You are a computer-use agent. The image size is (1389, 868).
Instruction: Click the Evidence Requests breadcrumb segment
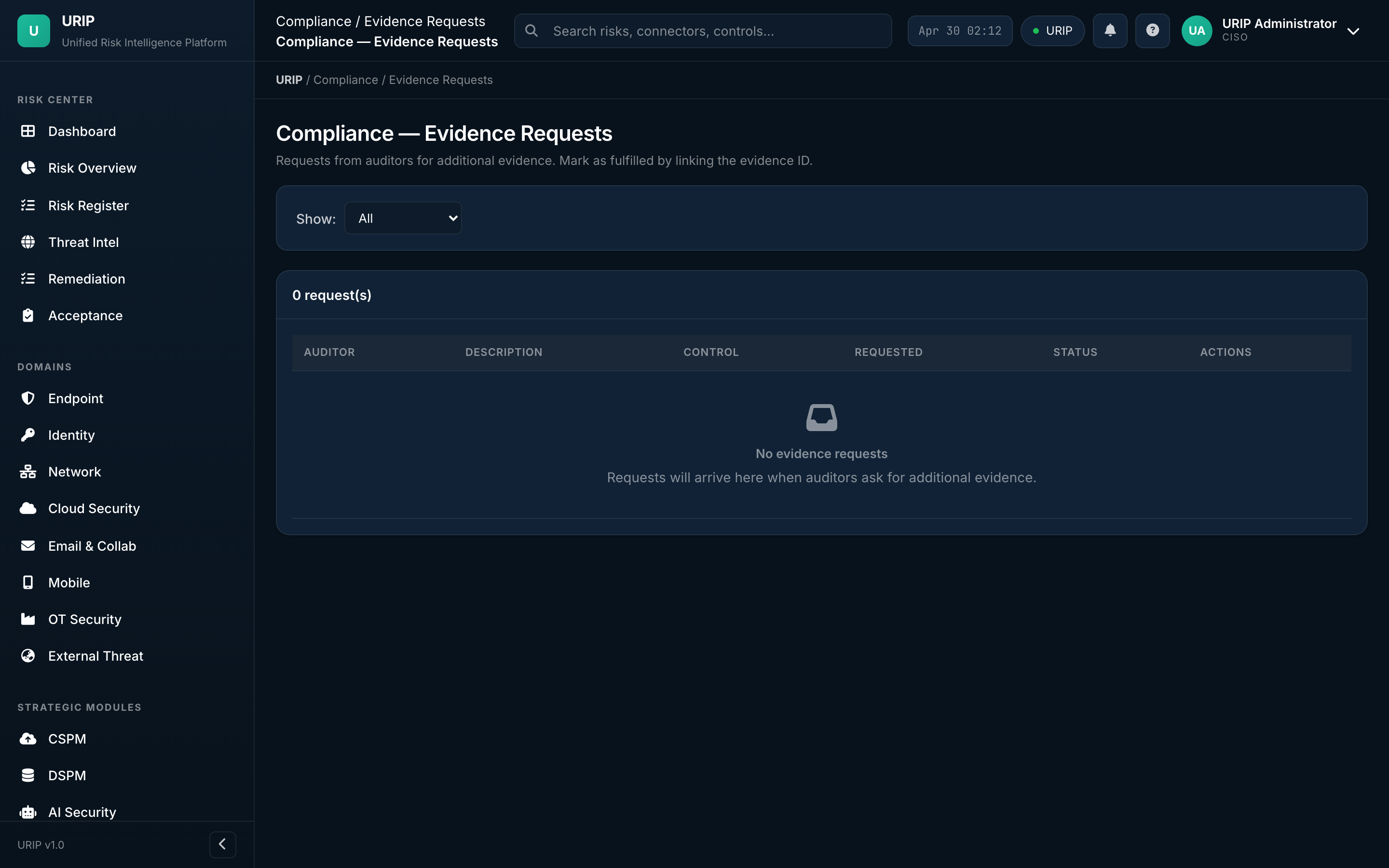[441, 80]
